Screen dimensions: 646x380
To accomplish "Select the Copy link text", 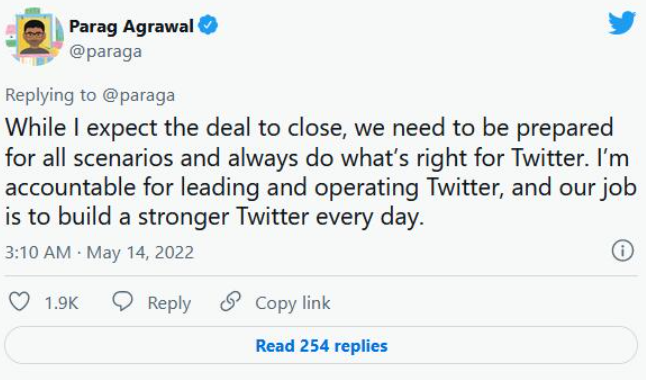I will click(293, 304).
